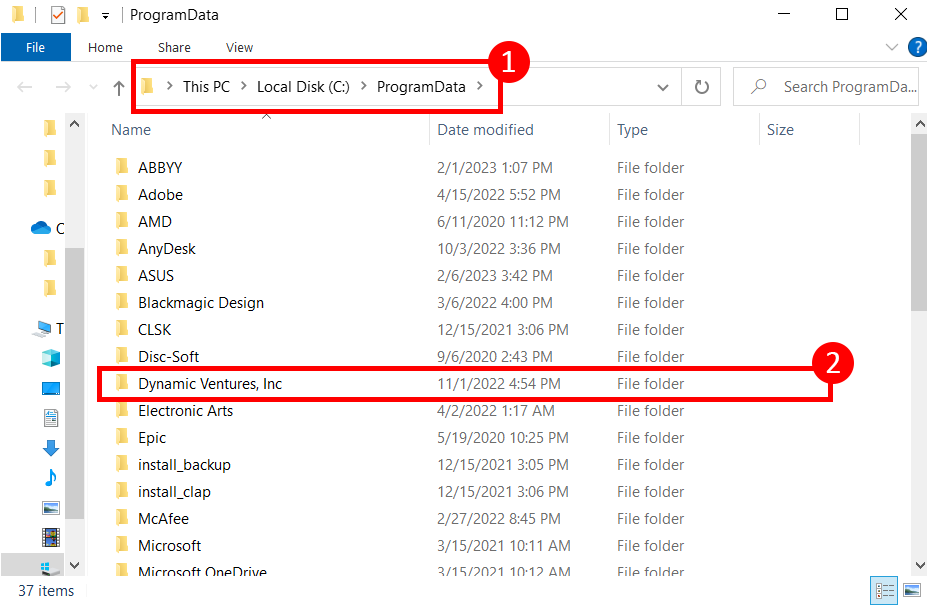Click the Up one level arrow

(119, 87)
